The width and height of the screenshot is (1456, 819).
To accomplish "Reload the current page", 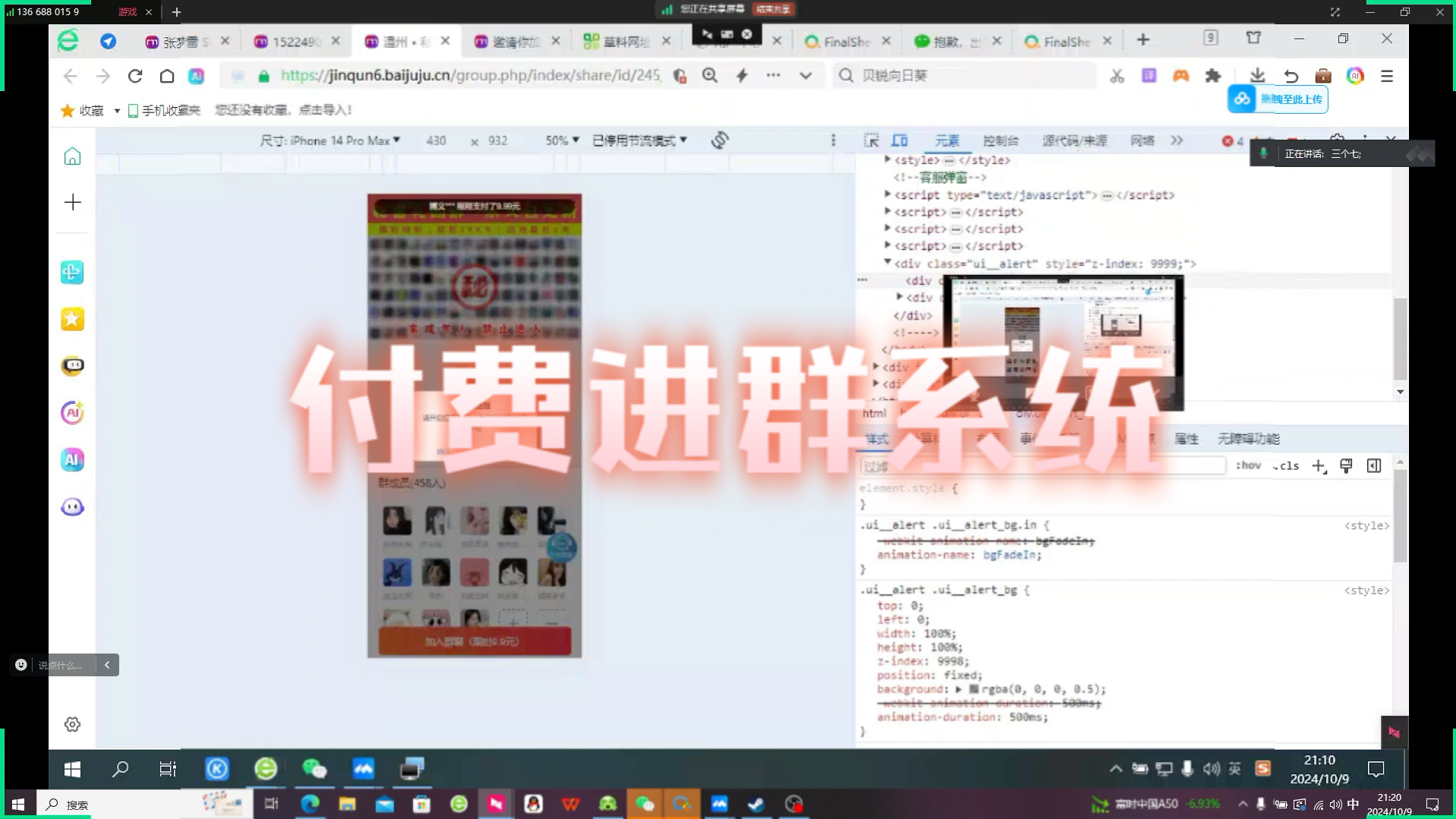I will 135,76.
